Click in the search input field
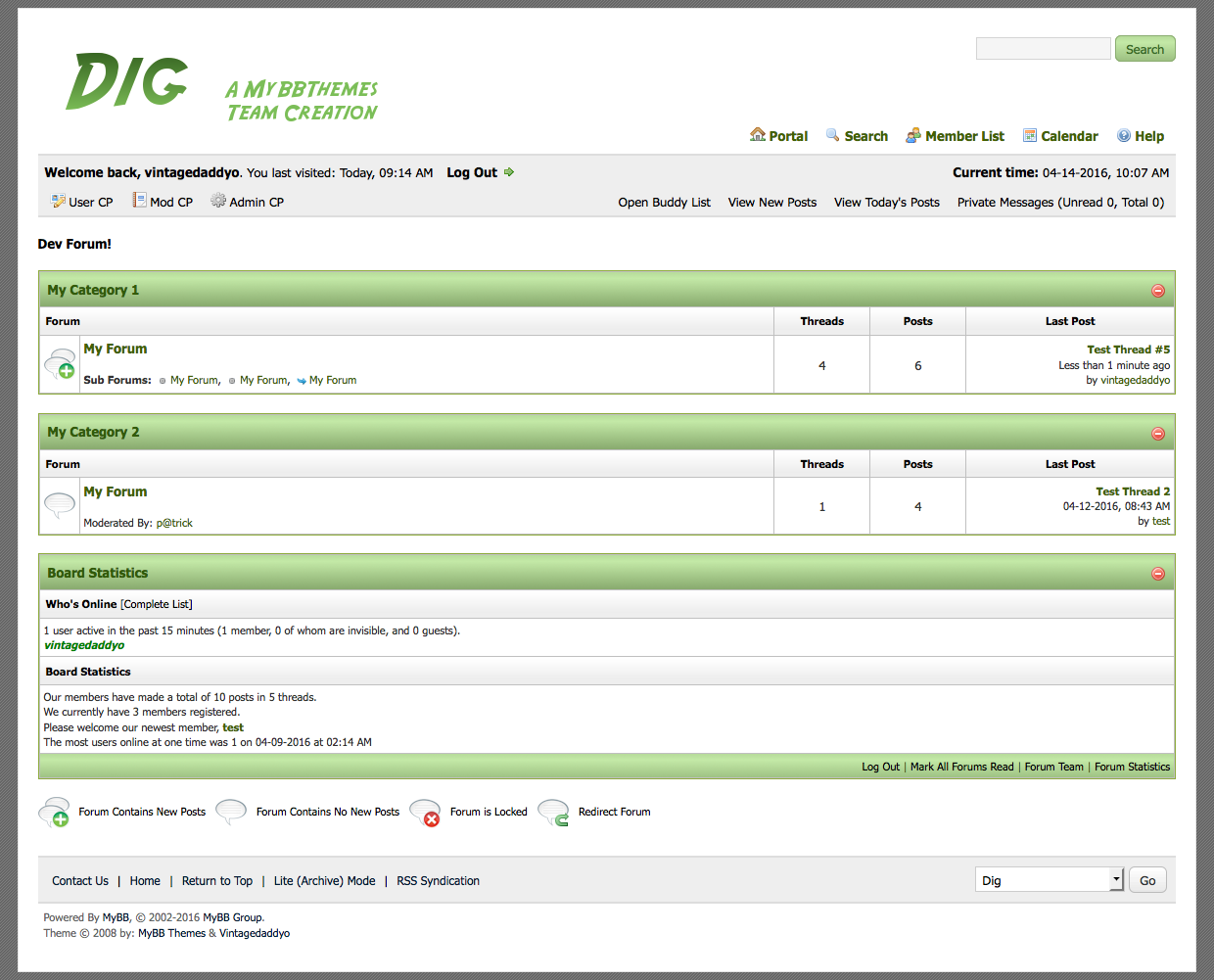The height and width of the screenshot is (980, 1214). click(1043, 48)
